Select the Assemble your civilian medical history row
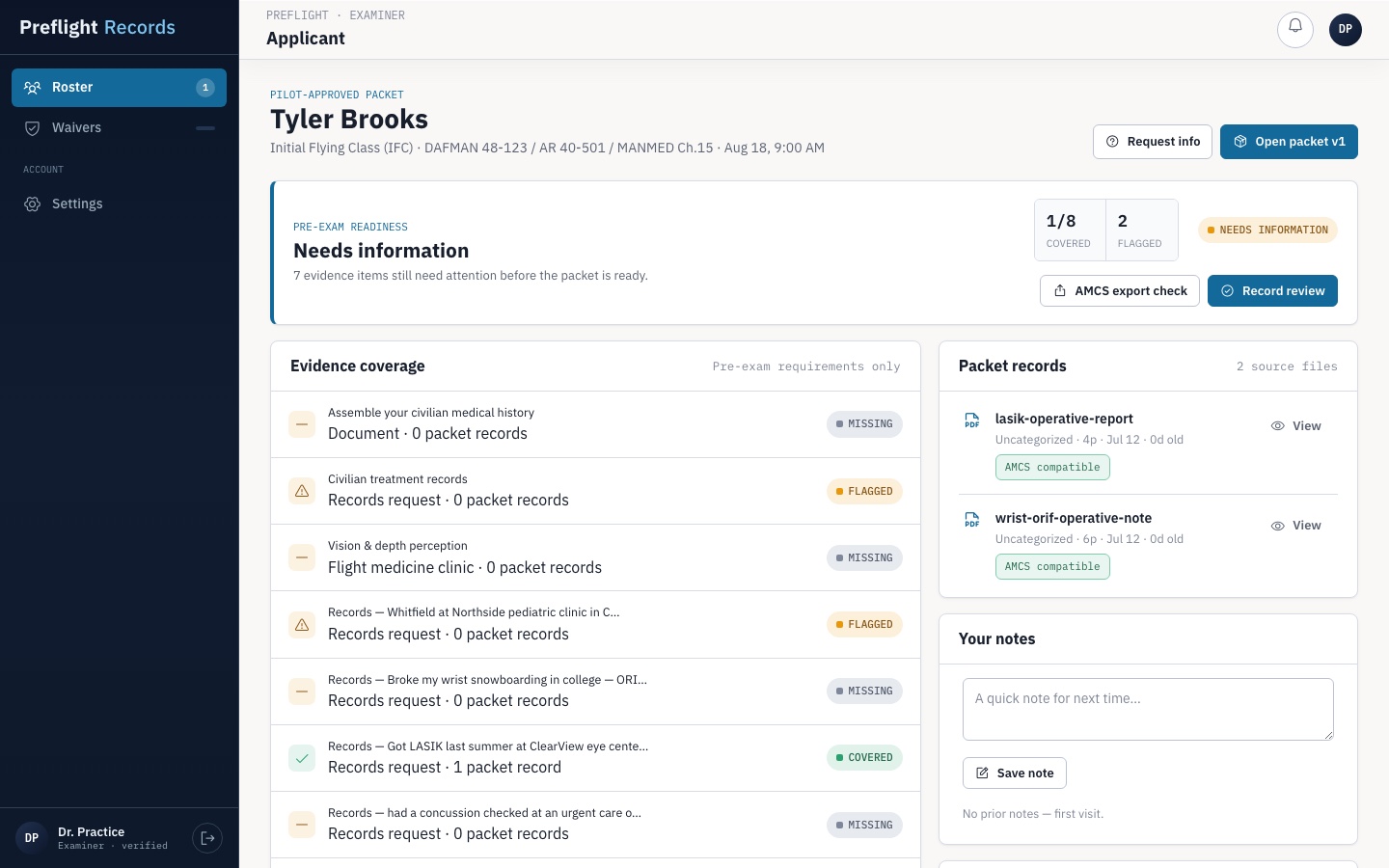The width and height of the screenshot is (1389, 868). point(595,424)
